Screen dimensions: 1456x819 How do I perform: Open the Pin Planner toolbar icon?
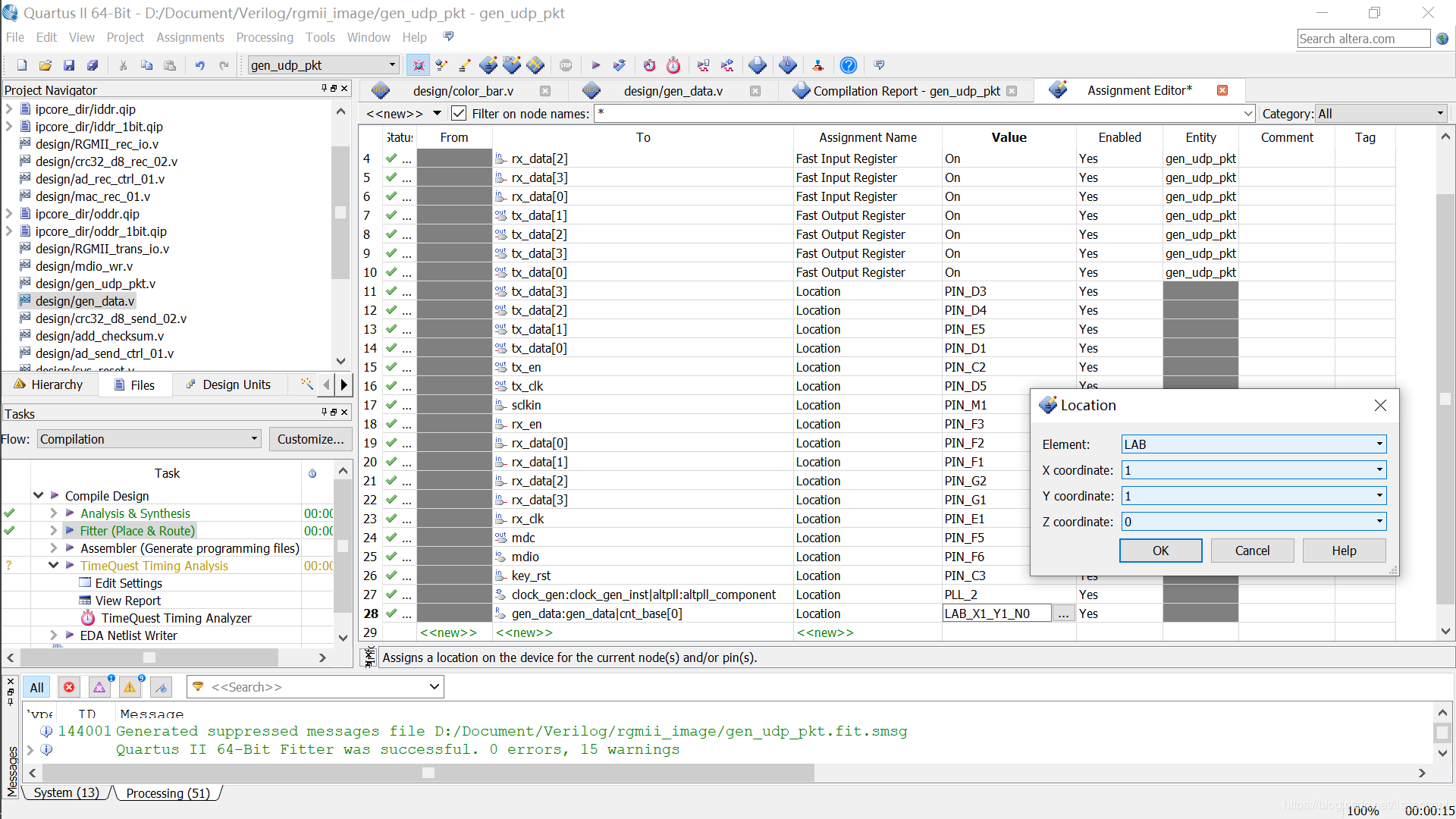pos(512,66)
